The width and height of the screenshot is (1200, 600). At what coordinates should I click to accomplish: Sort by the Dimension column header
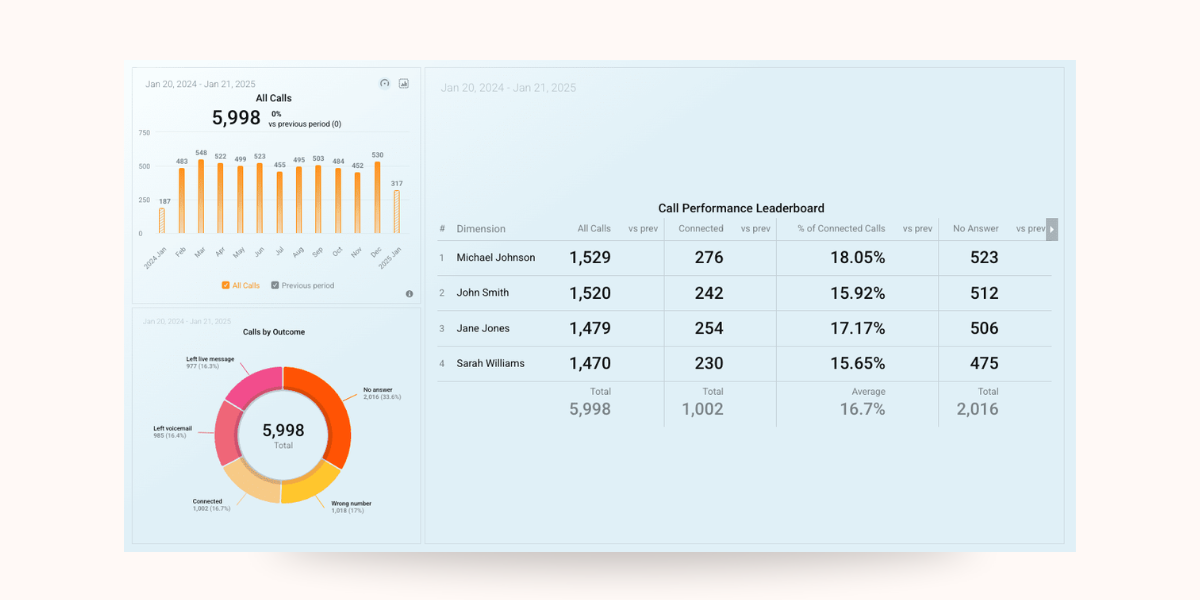(481, 229)
